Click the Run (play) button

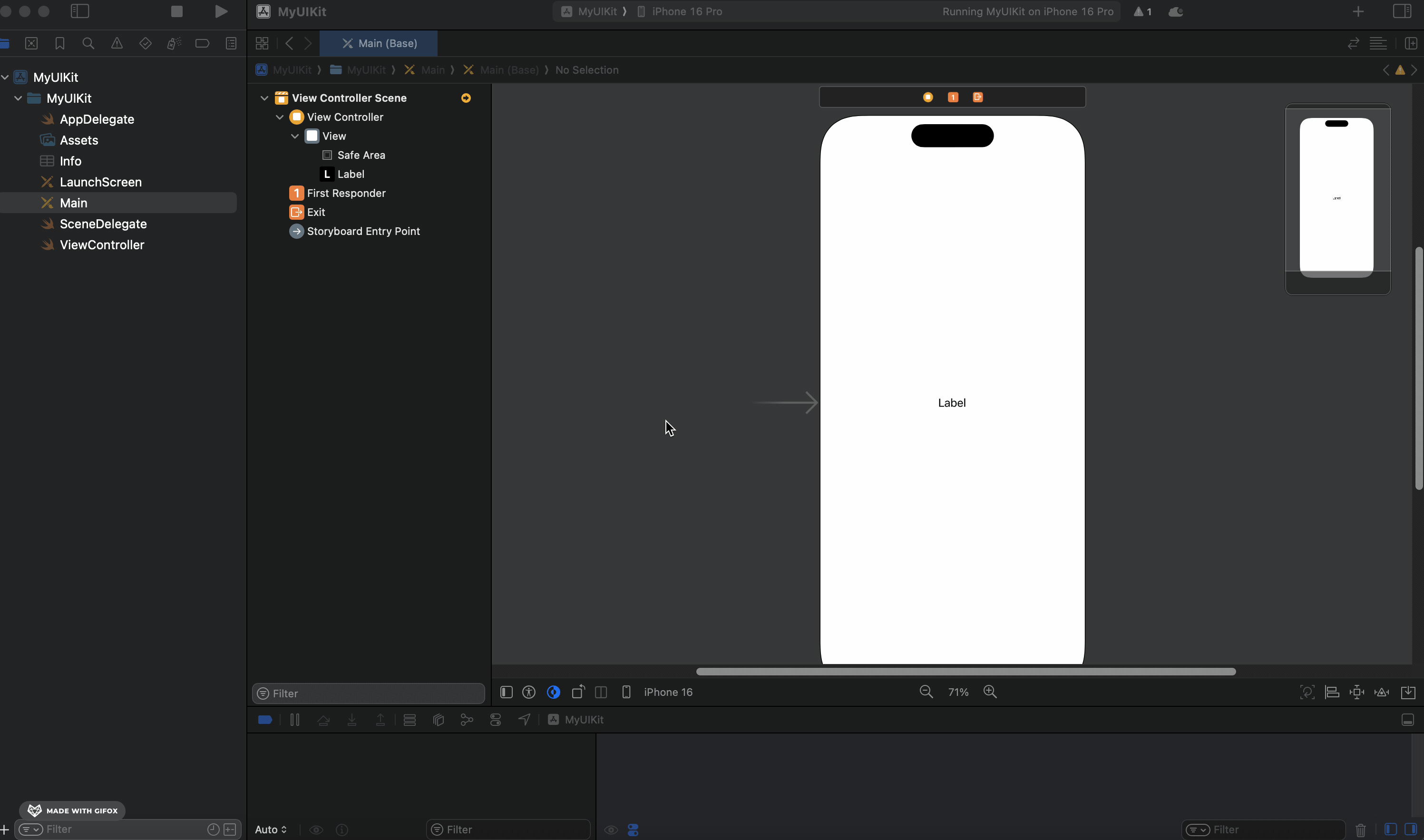221,11
